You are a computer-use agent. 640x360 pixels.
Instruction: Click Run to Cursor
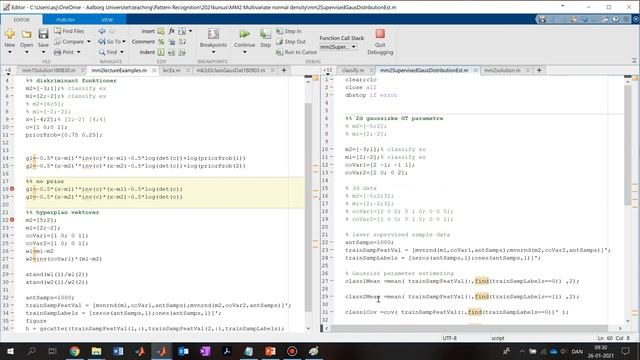pos(296,52)
